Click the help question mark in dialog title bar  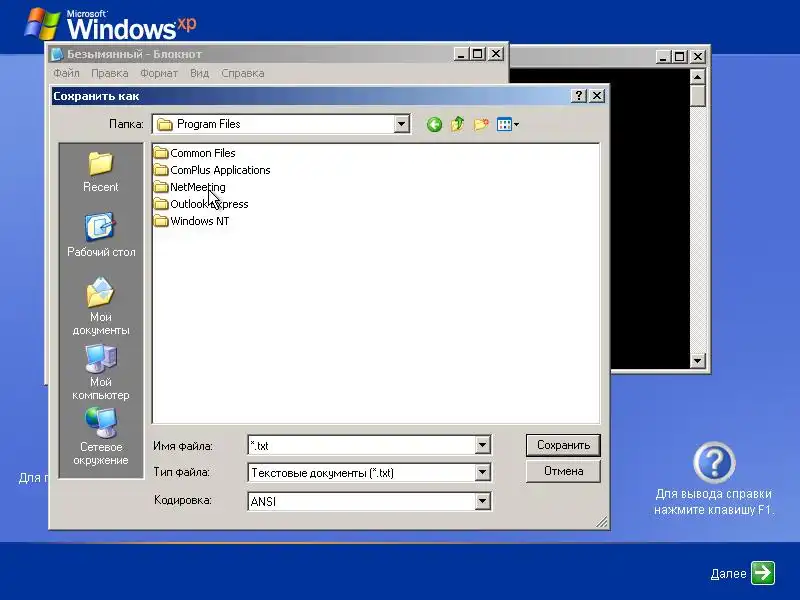click(579, 95)
